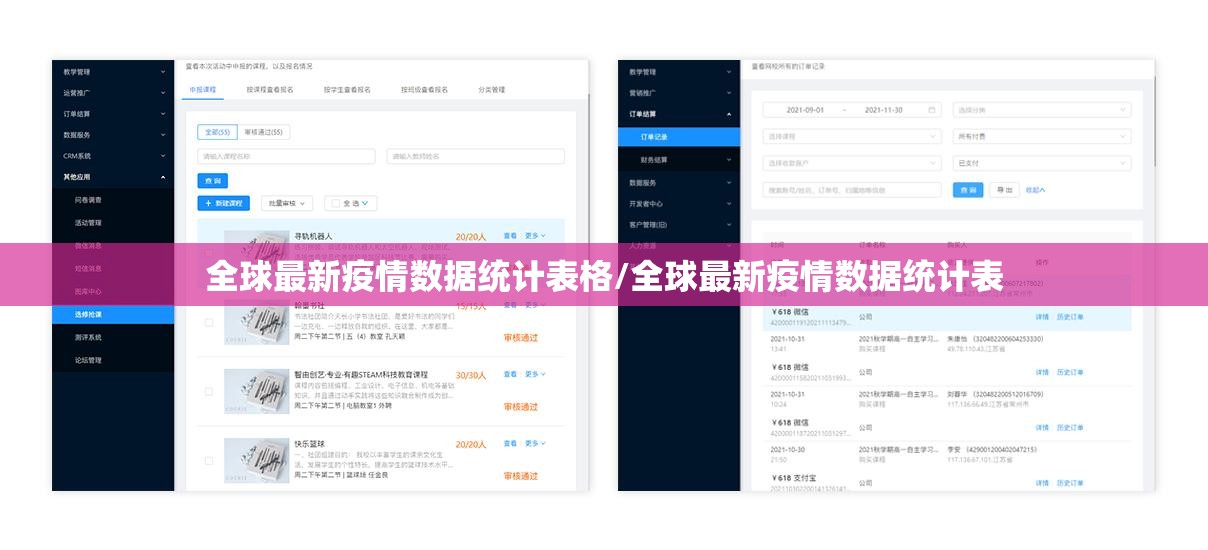Open the chevron next to 全选
Image resolution: width=1208 pixels, height=550 pixels.
point(365,203)
